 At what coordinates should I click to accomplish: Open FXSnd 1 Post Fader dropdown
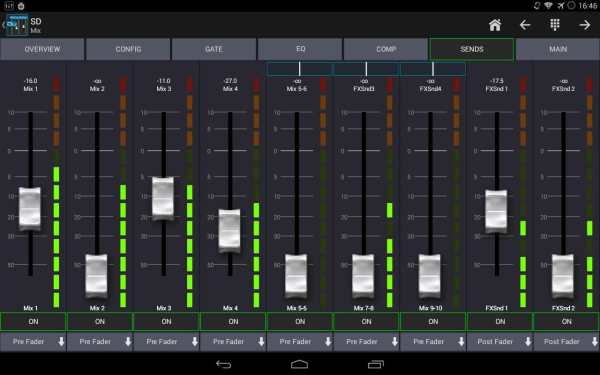click(500, 342)
